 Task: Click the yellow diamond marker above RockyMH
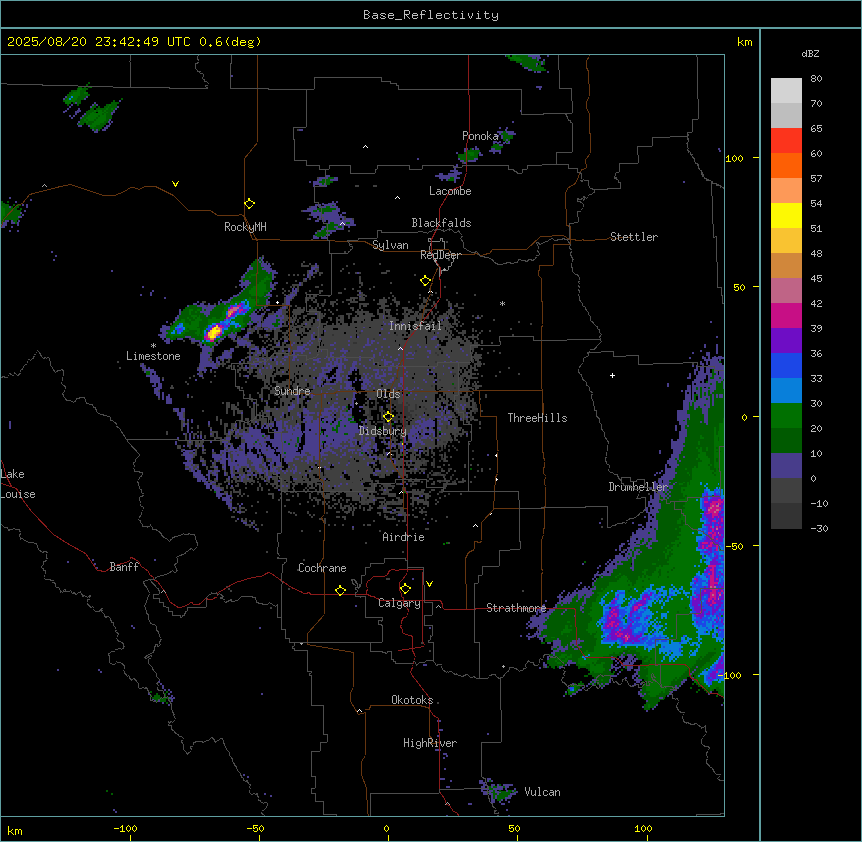[x=250, y=204]
